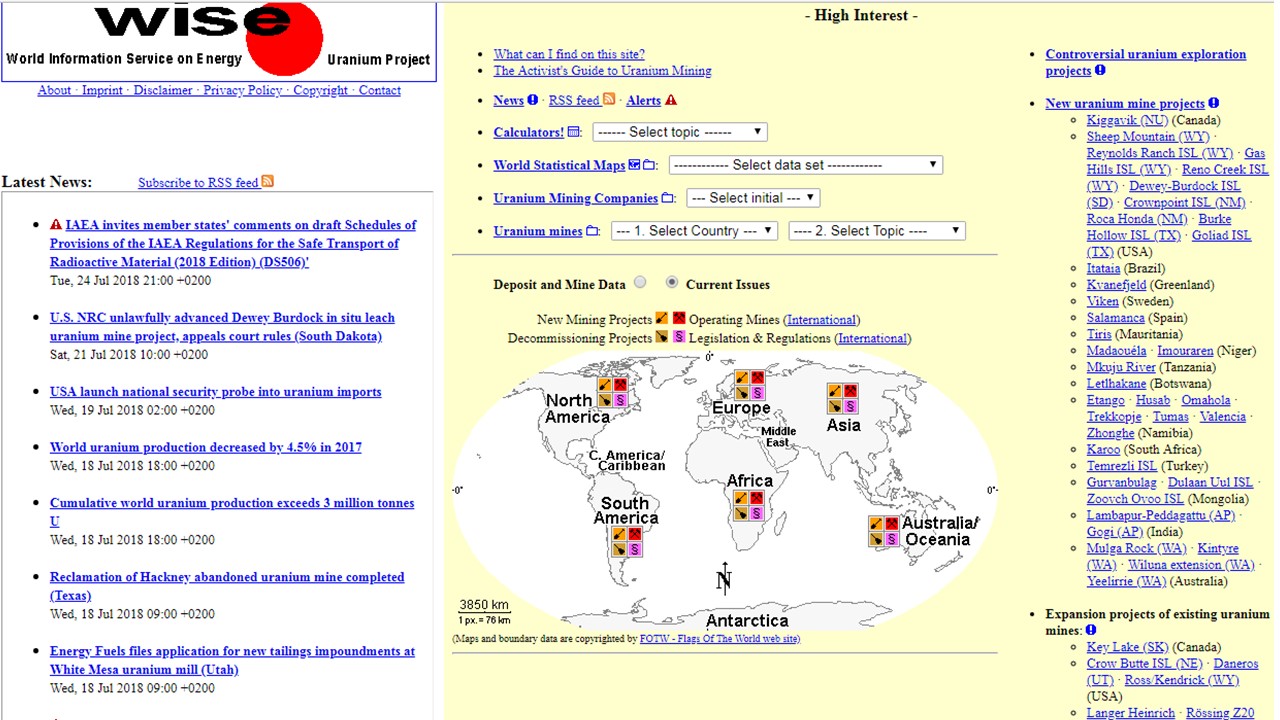The image size is (1280, 720).
Task: Click red warning icon beside Alerts link
Action: pyautogui.click(x=671, y=100)
